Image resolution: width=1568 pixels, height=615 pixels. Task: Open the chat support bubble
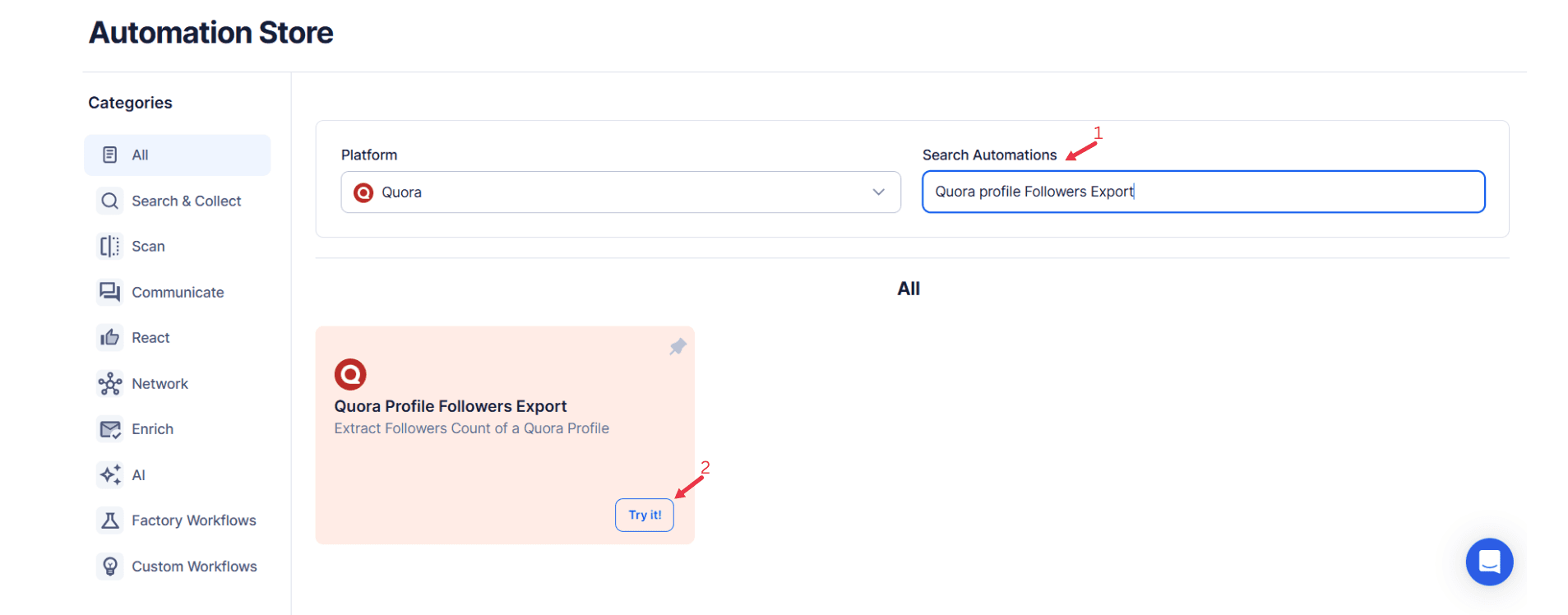(x=1488, y=562)
